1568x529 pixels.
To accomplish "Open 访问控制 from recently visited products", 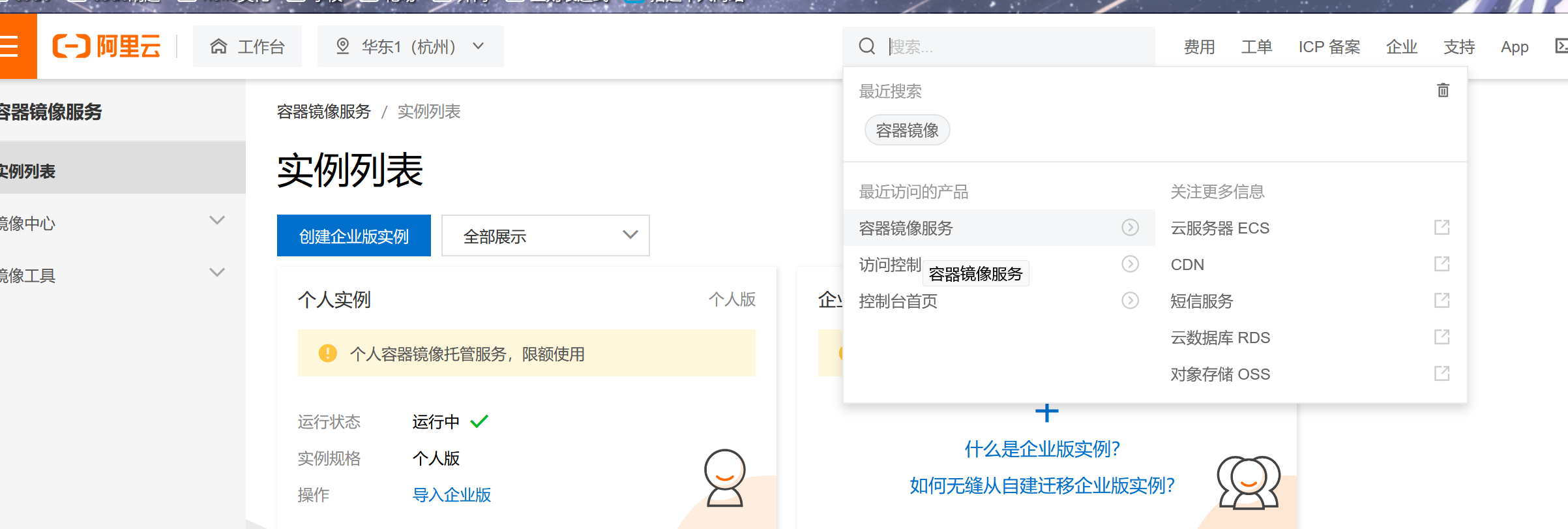I will (x=889, y=264).
